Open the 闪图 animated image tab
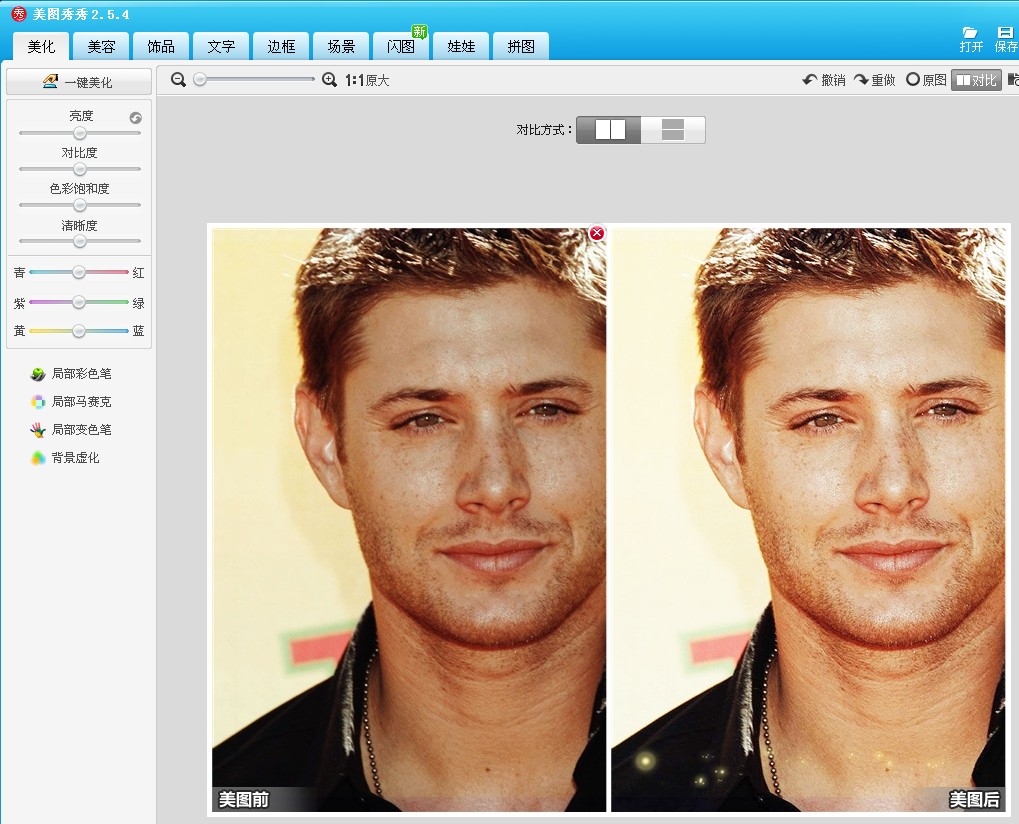This screenshot has width=1019, height=824. click(401, 46)
